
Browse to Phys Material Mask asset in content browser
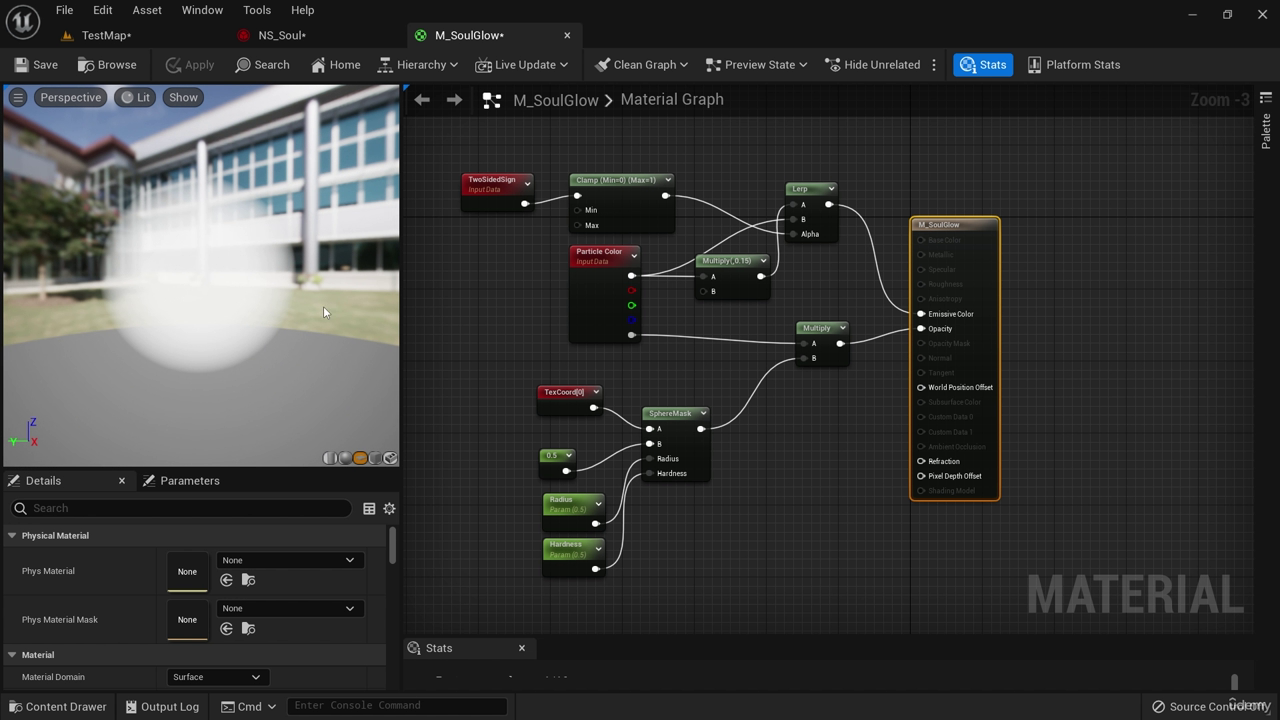pos(248,629)
